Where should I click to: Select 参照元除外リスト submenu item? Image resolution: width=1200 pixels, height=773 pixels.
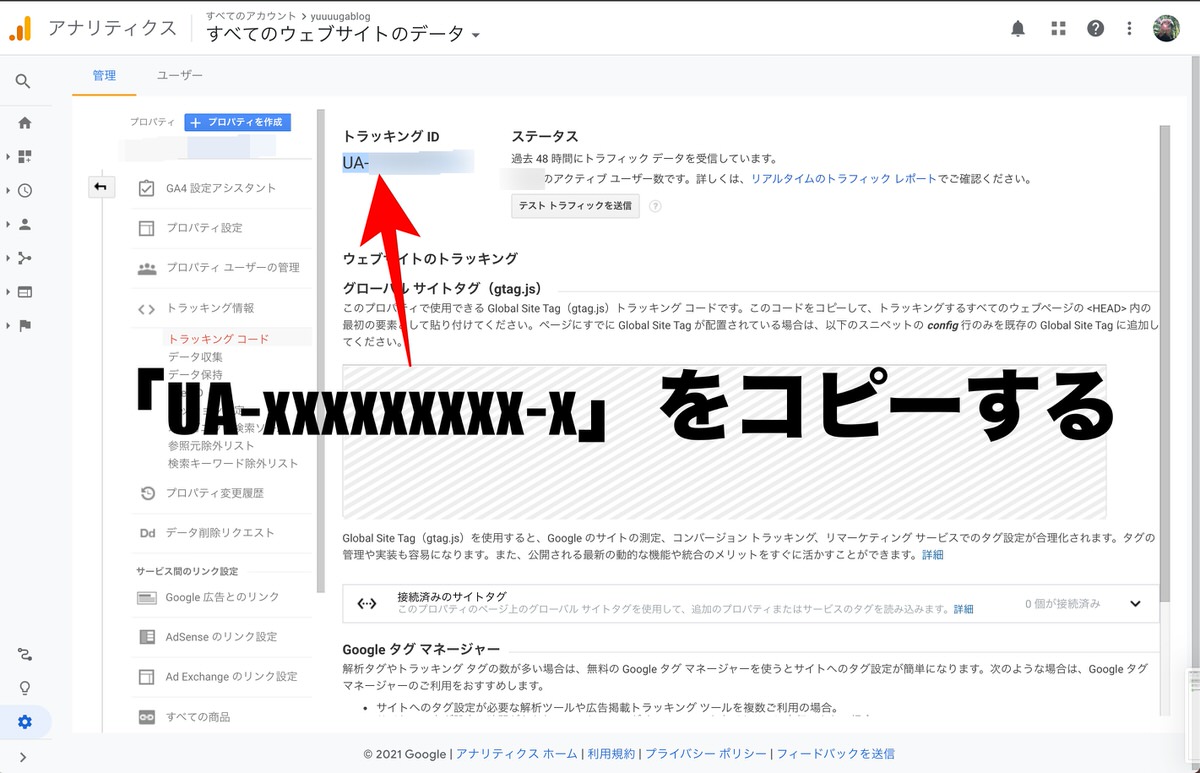(212, 446)
